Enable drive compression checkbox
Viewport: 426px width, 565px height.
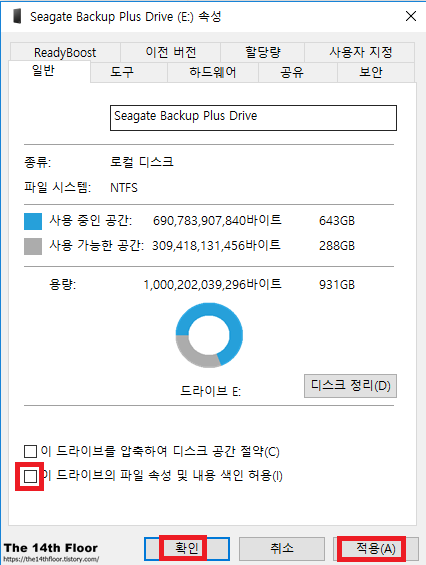point(30,451)
